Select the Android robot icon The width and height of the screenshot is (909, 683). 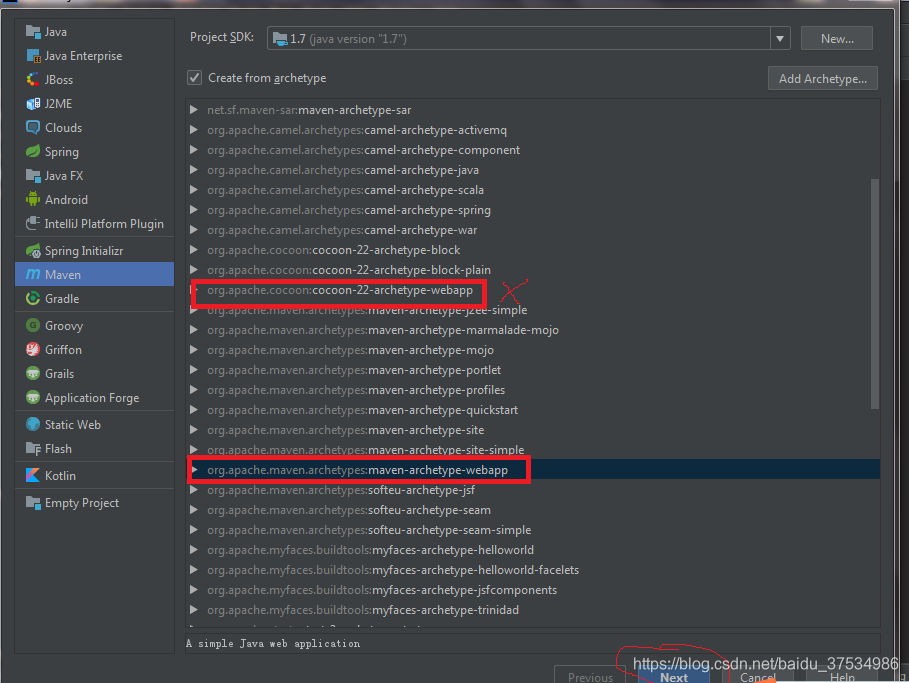[x=33, y=199]
